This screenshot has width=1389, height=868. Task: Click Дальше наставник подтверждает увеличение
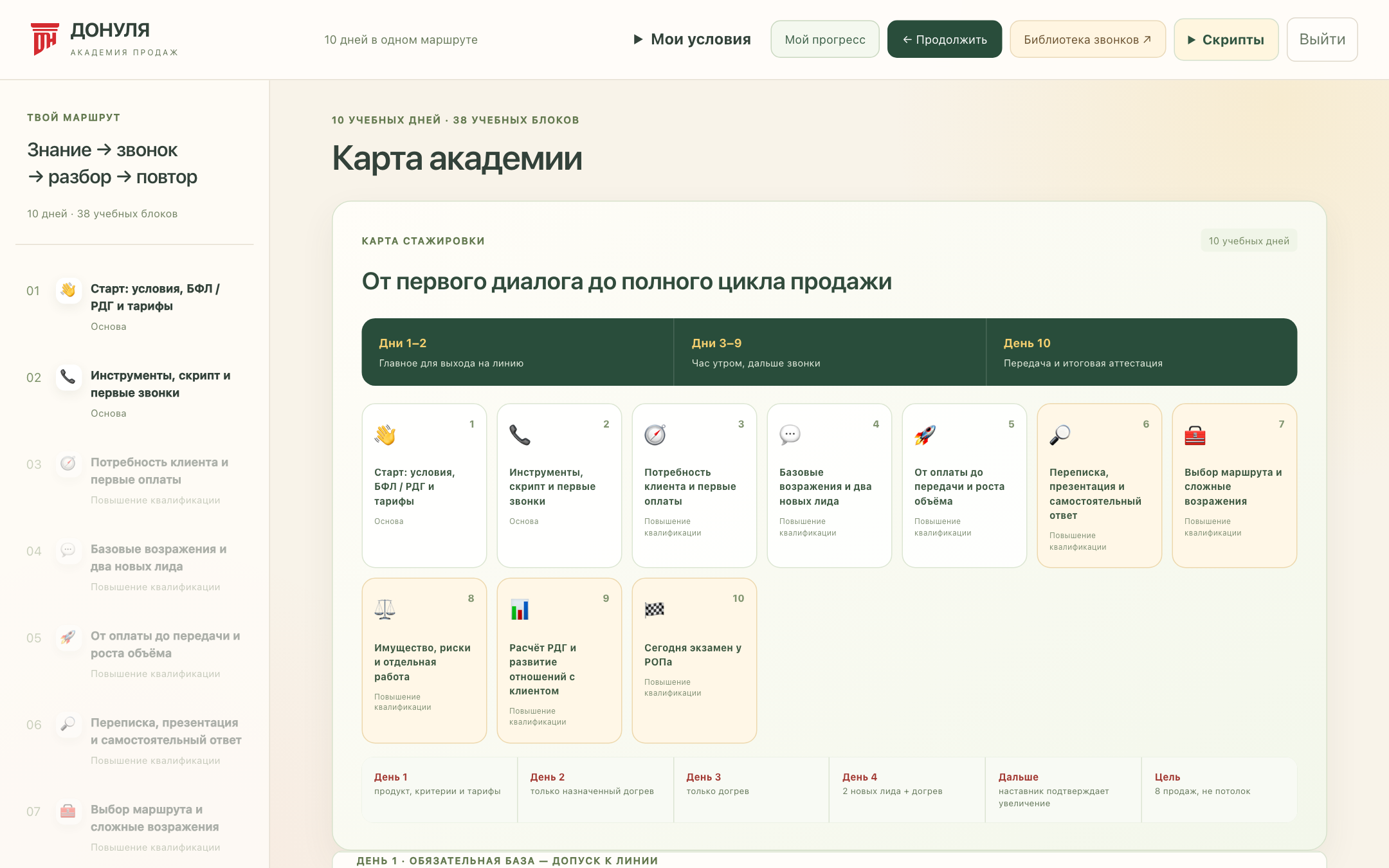[x=1063, y=790]
